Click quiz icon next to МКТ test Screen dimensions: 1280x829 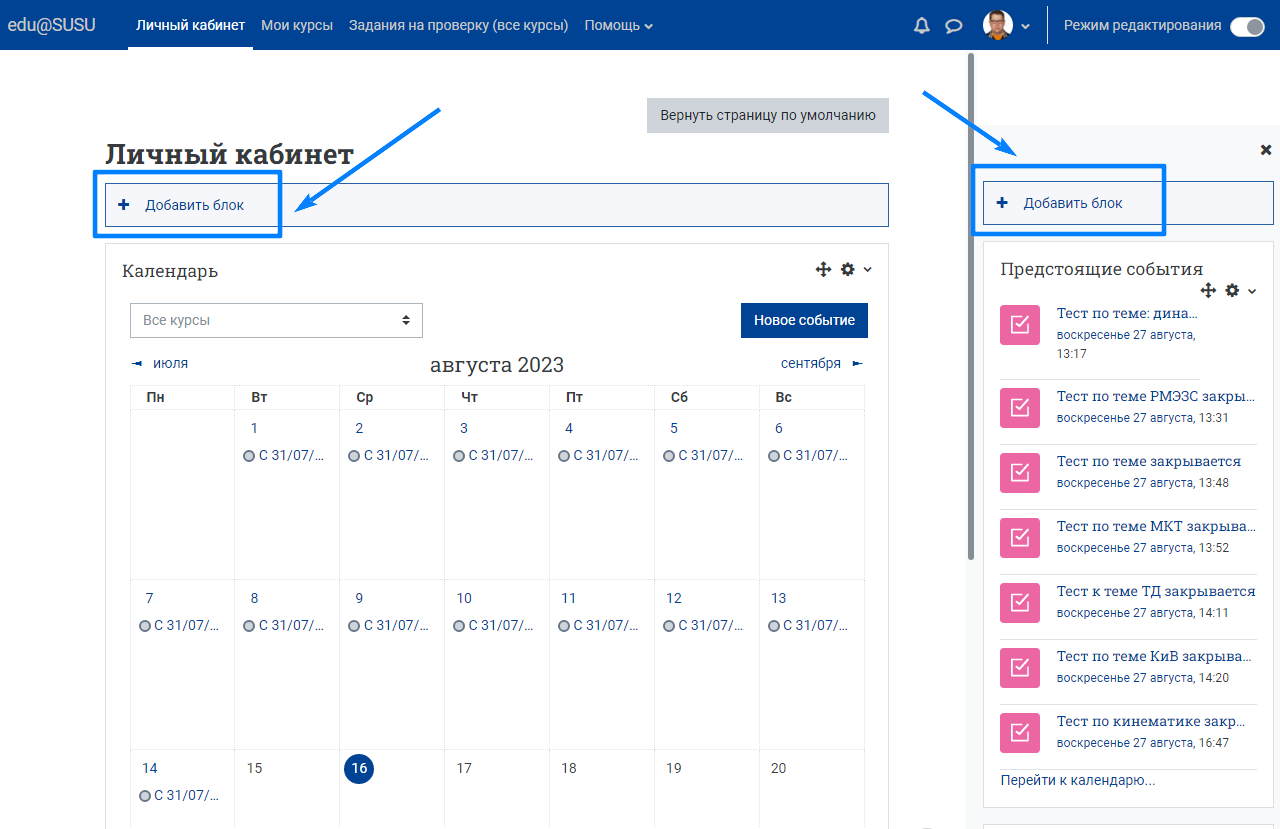point(1020,538)
